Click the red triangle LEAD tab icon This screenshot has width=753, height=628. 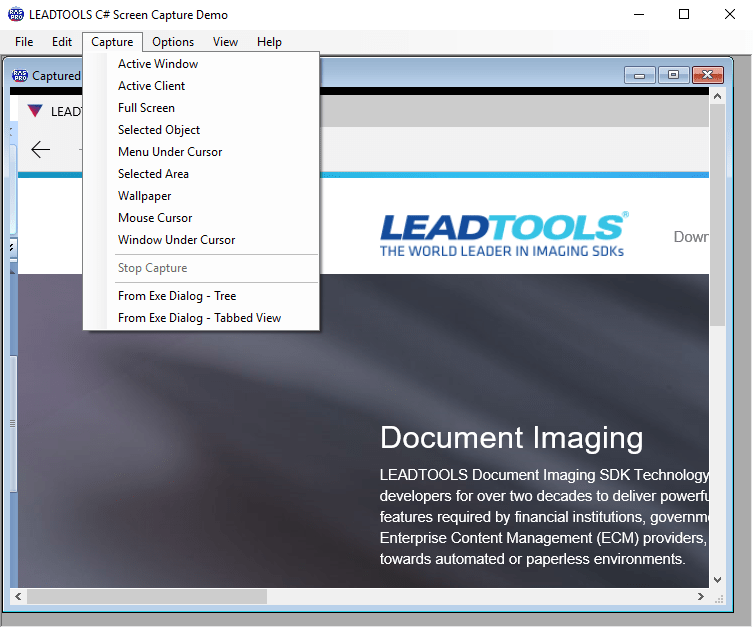(x=35, y=111)
